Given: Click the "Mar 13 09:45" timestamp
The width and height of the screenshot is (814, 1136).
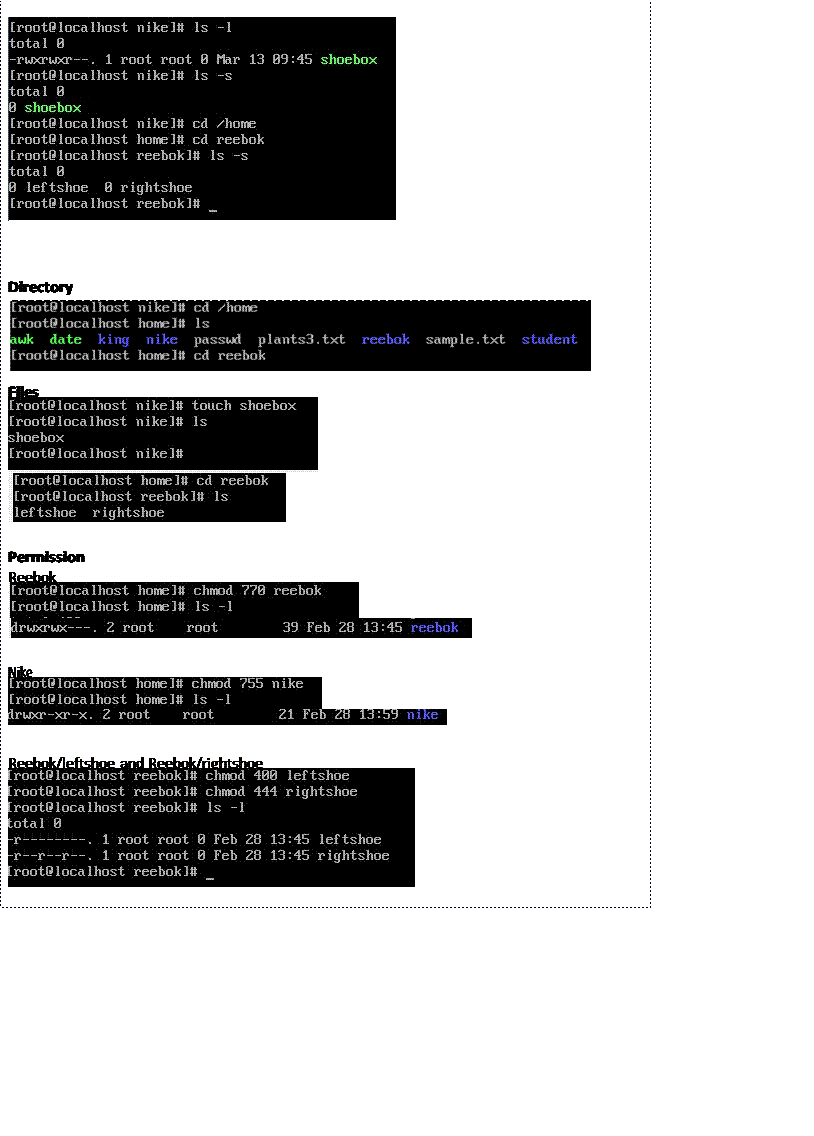Looking at the screenshot, I should tap(264, 59).
